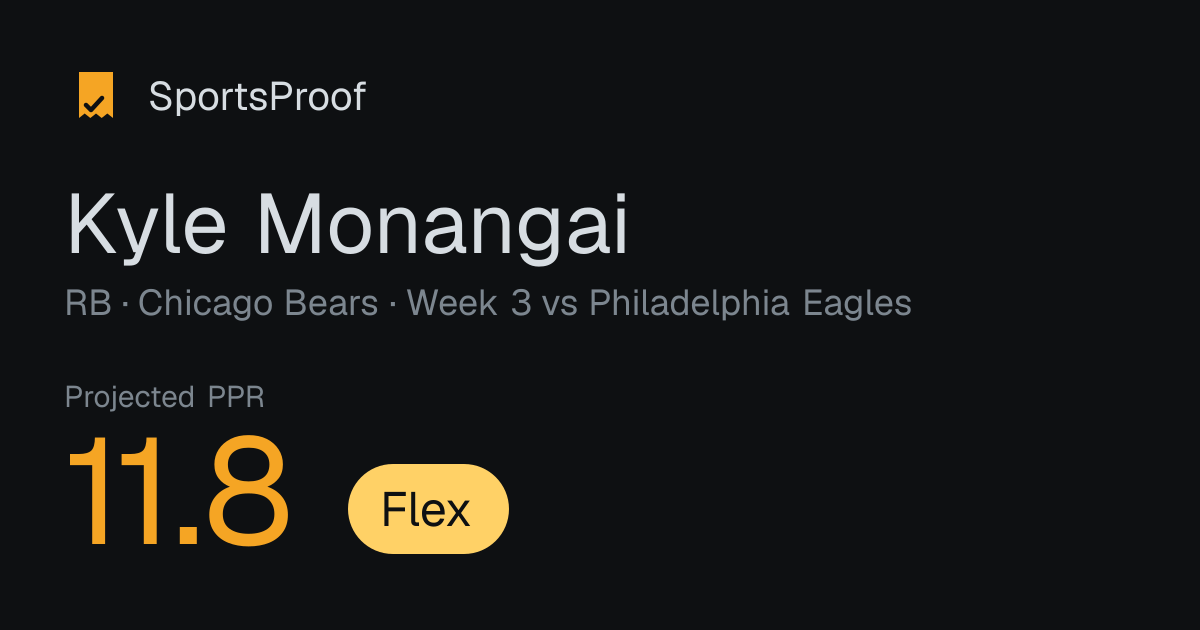Click the word Projected above the score
This screenshot has height=630, width=1200.
(x=130, y=397)
